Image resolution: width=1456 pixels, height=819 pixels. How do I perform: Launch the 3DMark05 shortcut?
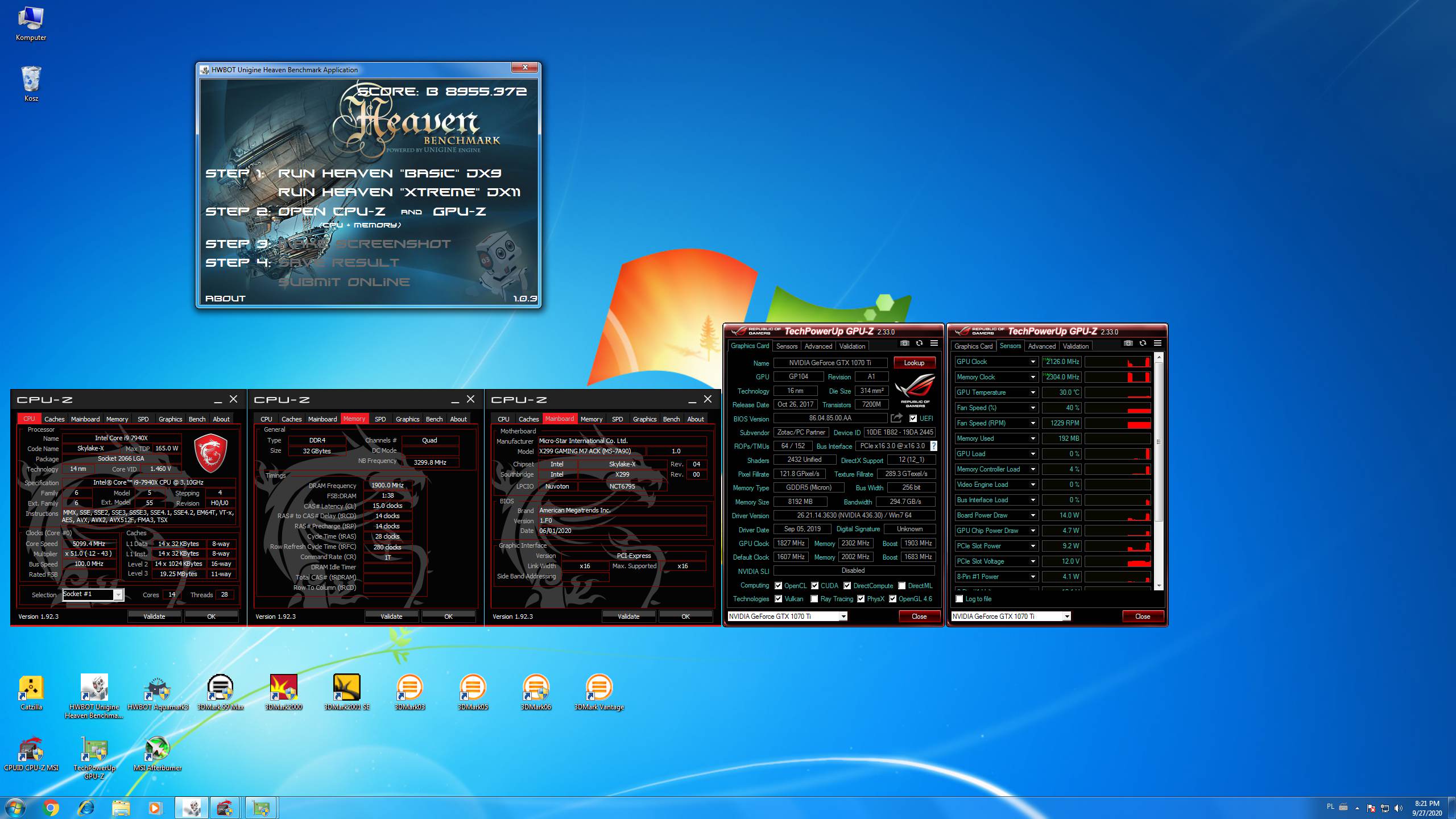pyautogui.click(x=473, y=692)
